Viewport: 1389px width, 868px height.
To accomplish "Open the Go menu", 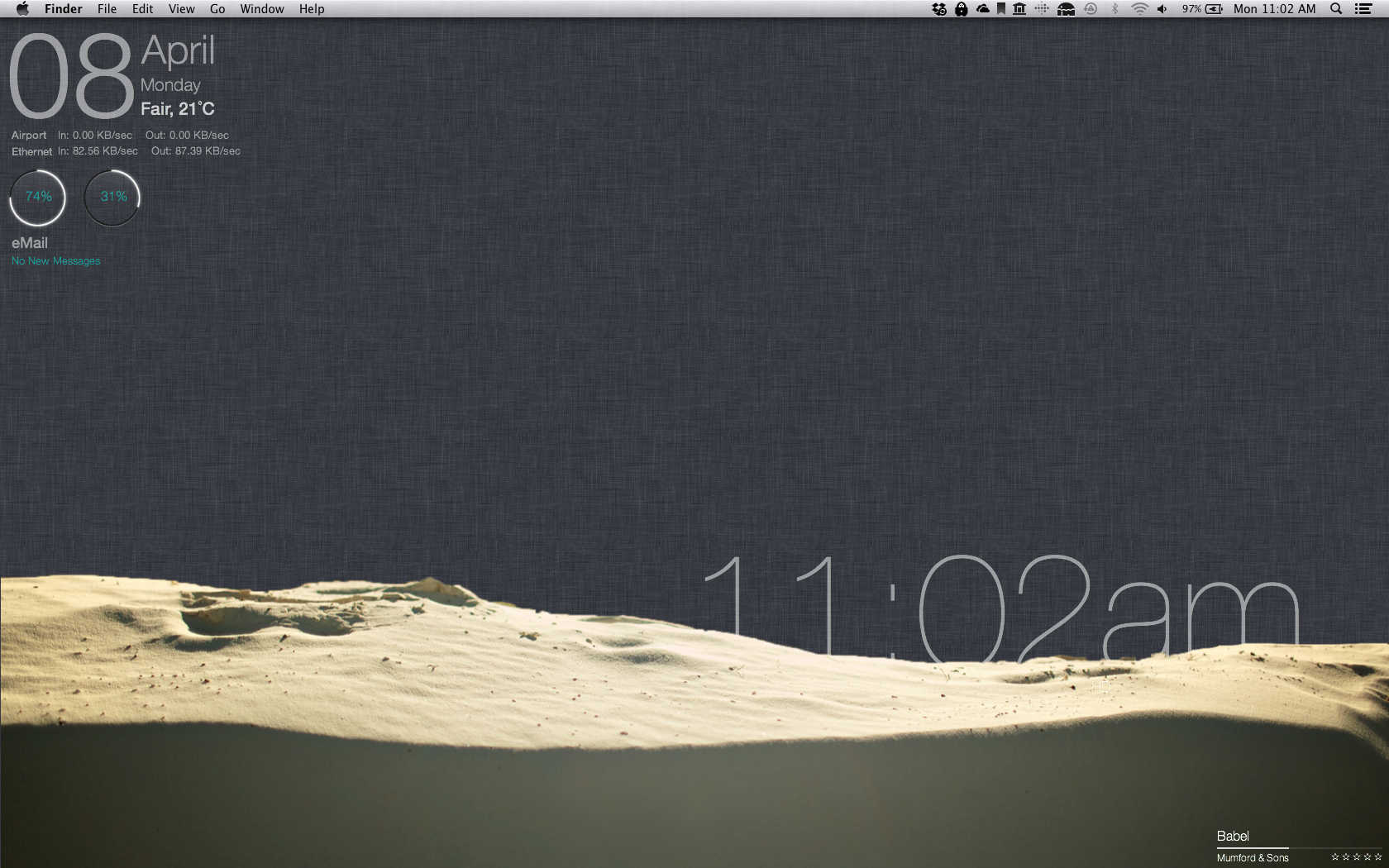I will pyautogui.click(x=217, y=9).
